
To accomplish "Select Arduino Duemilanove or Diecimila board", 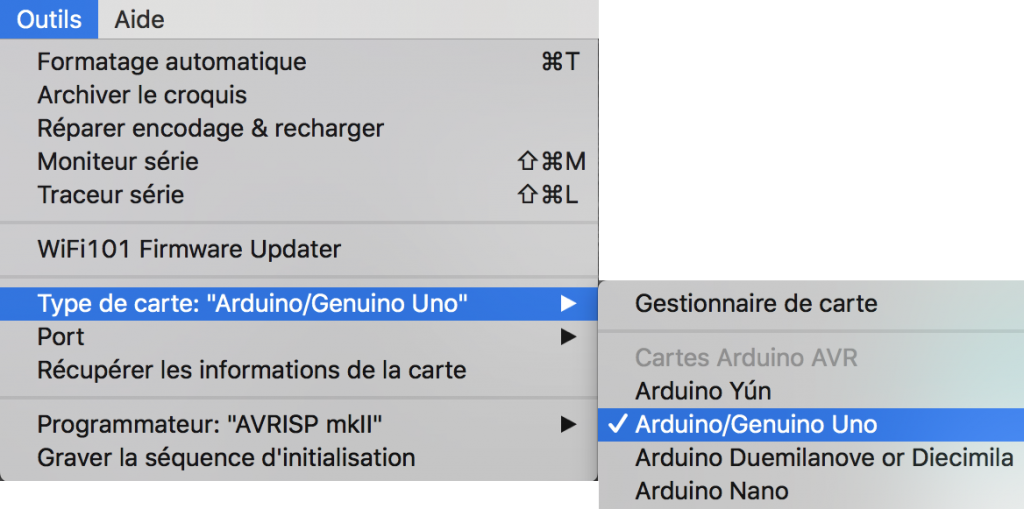I will tap(824, 458).
